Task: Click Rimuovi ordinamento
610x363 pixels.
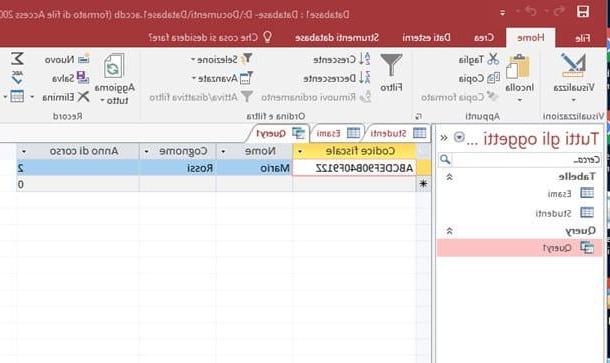Action: (x=316, y=97)
